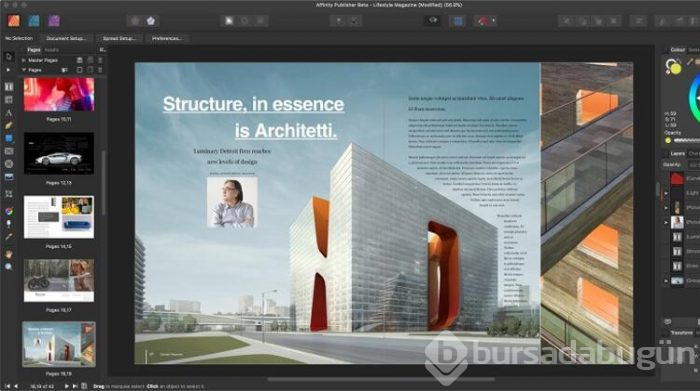Adjust the Colour panel Opacity slider
The height and width of the screenshot is (391, 700).
tap(687, 141)
